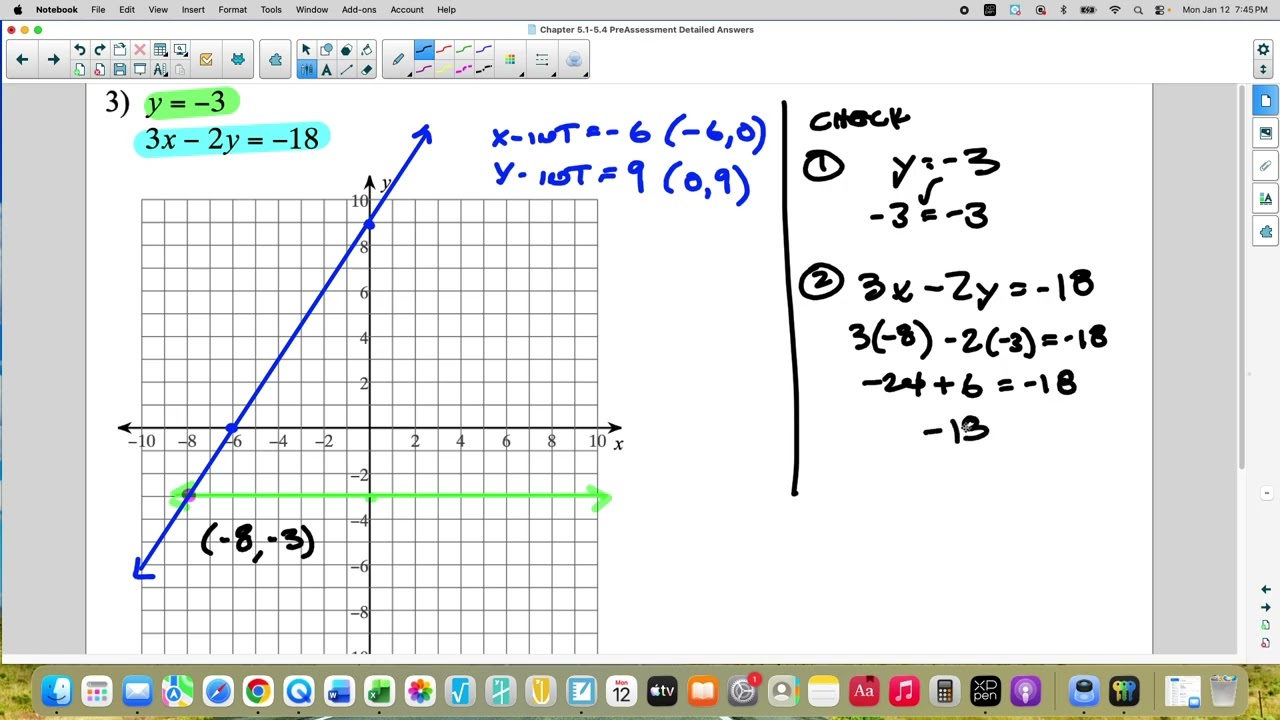Open the pen type dropdown
Image resolution: width=1280 pixels, height=720 pixels.
[398, 60]
